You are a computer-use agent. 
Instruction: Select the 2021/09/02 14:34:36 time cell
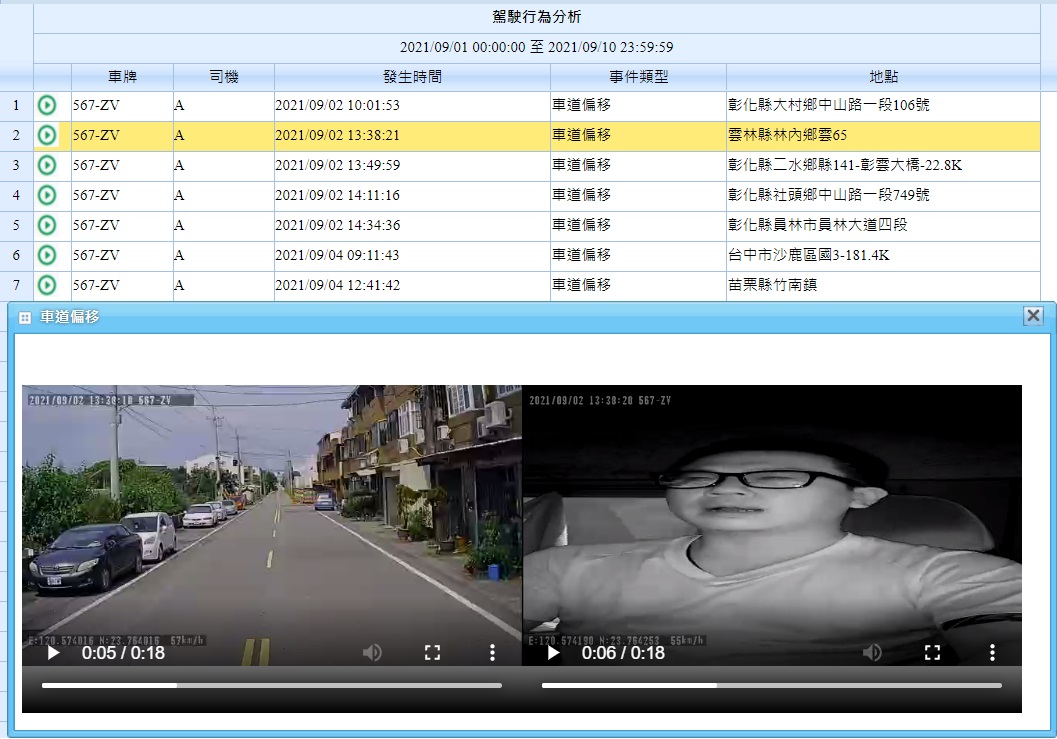point(413,225)
